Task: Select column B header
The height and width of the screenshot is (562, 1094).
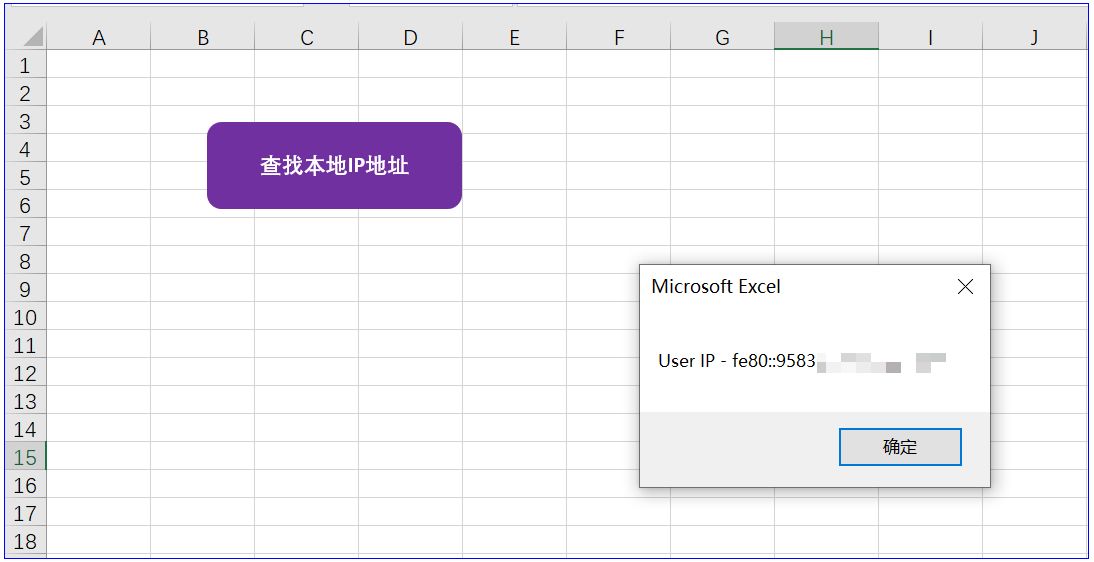Action: [202, 36]
